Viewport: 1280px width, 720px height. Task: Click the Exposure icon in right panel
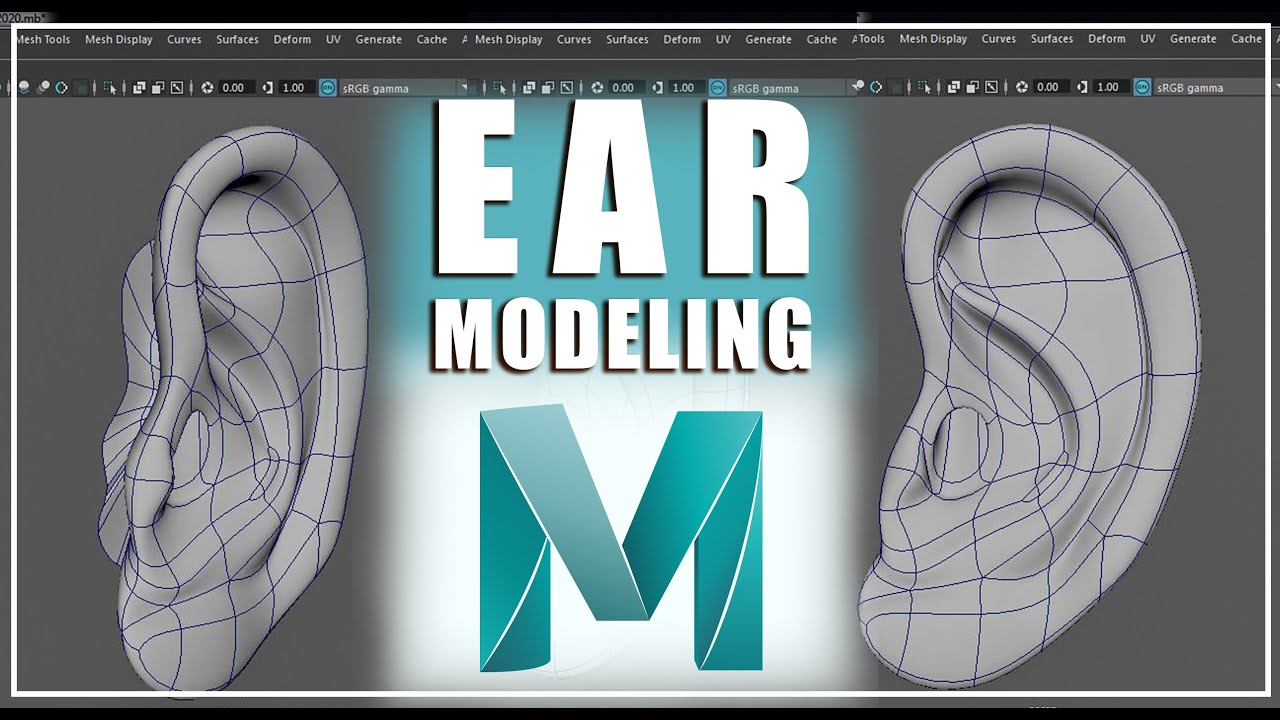[x=1022, y=87]
